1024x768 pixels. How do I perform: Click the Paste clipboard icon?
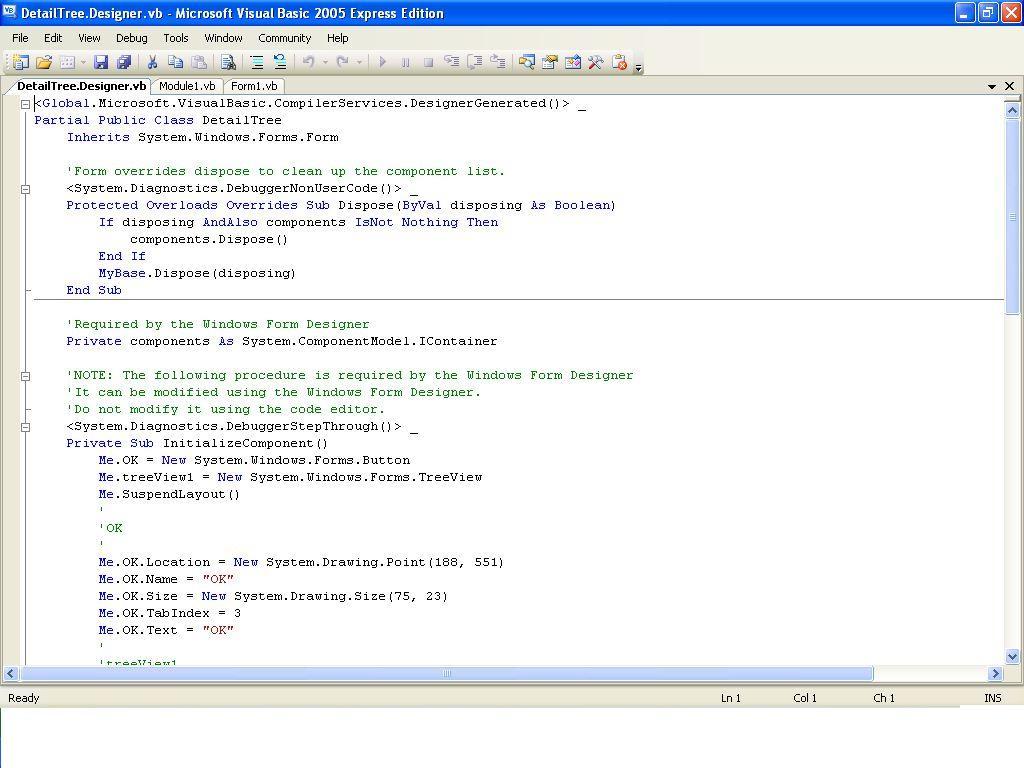click(199, 62)
